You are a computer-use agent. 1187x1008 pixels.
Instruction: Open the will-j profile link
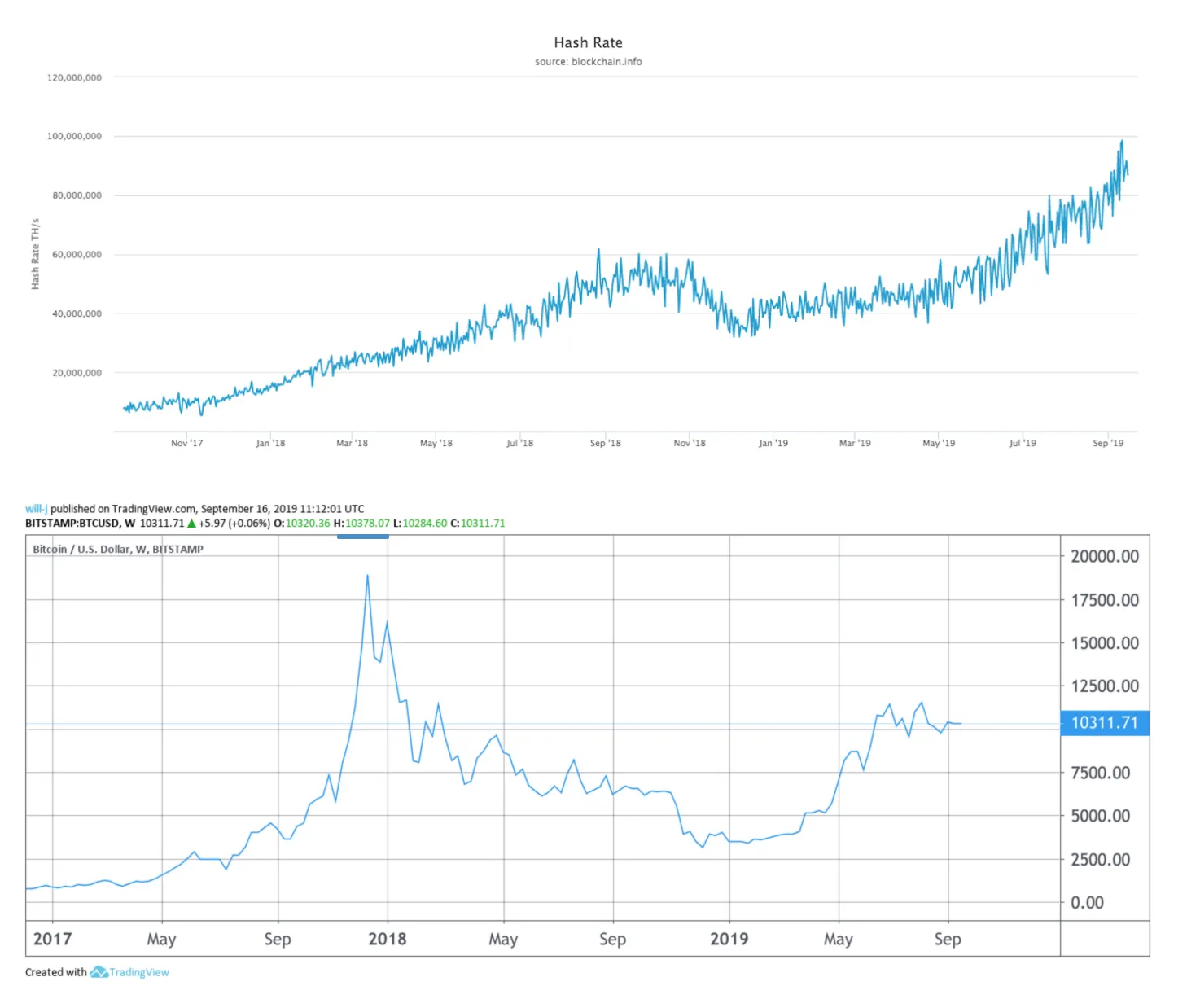pyautogui.click(x=36, y=508)
